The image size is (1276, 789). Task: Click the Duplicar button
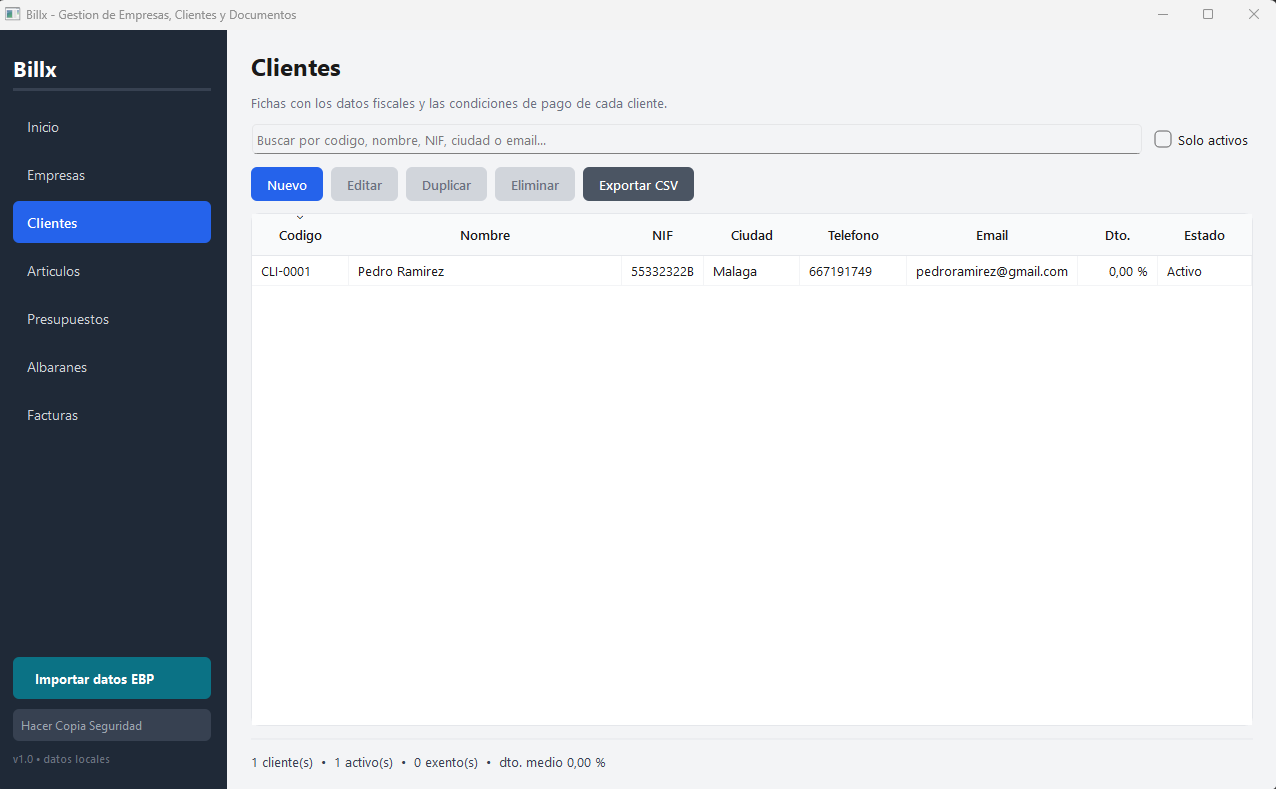tap(446, 185)
